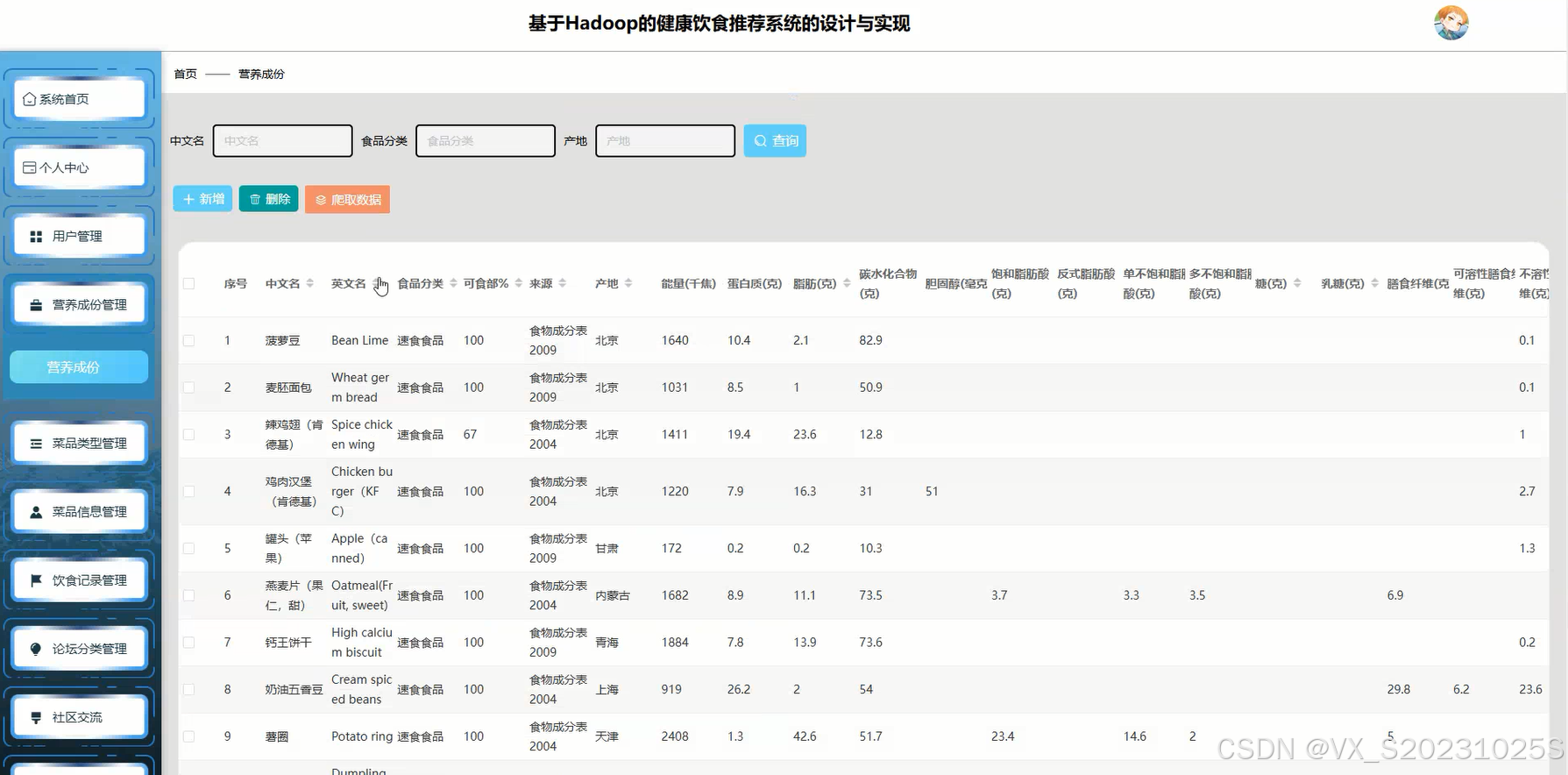The height and width of the screenshot is (775, 1568).
Task: Click the flag icon in 饮食记录管理
Action: pos(36,580)
